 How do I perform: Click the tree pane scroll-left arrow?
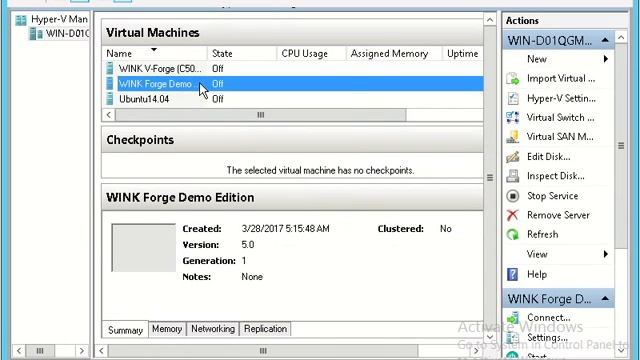(19, 351)
